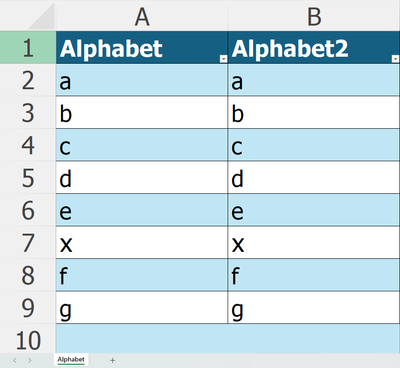400x368 pixels.
Task: Select row 1 header
Action: coord(28,47)
